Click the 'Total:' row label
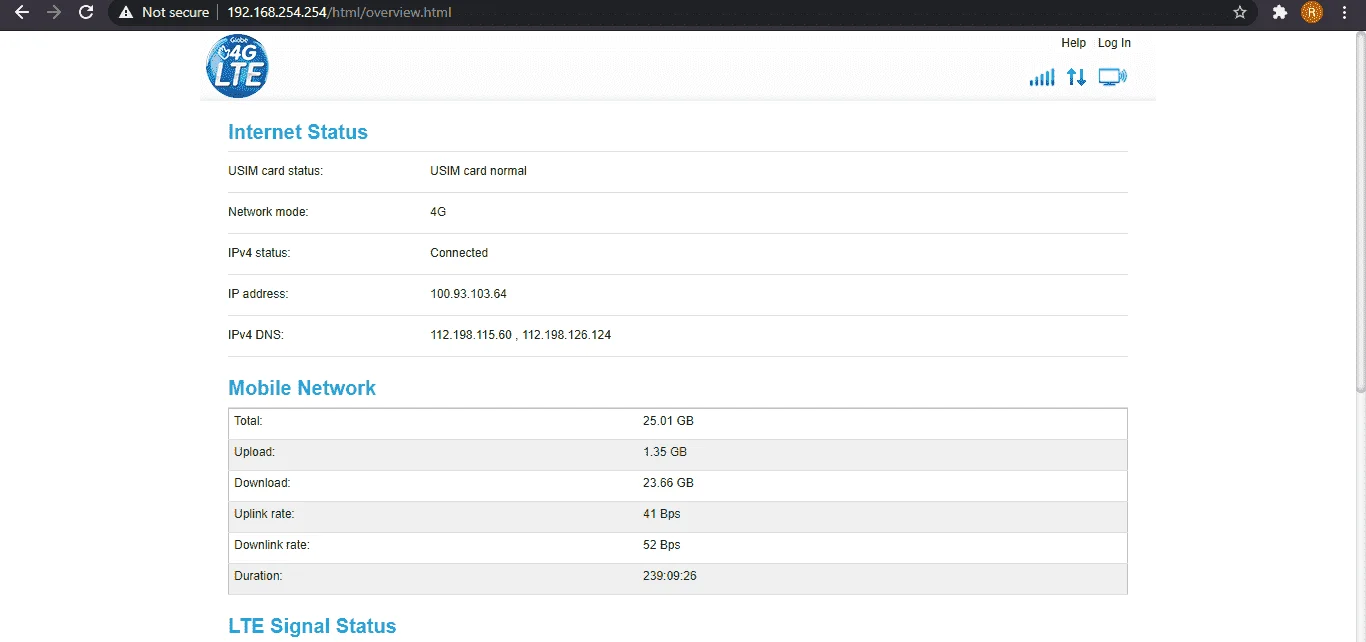 click(248, 421)
